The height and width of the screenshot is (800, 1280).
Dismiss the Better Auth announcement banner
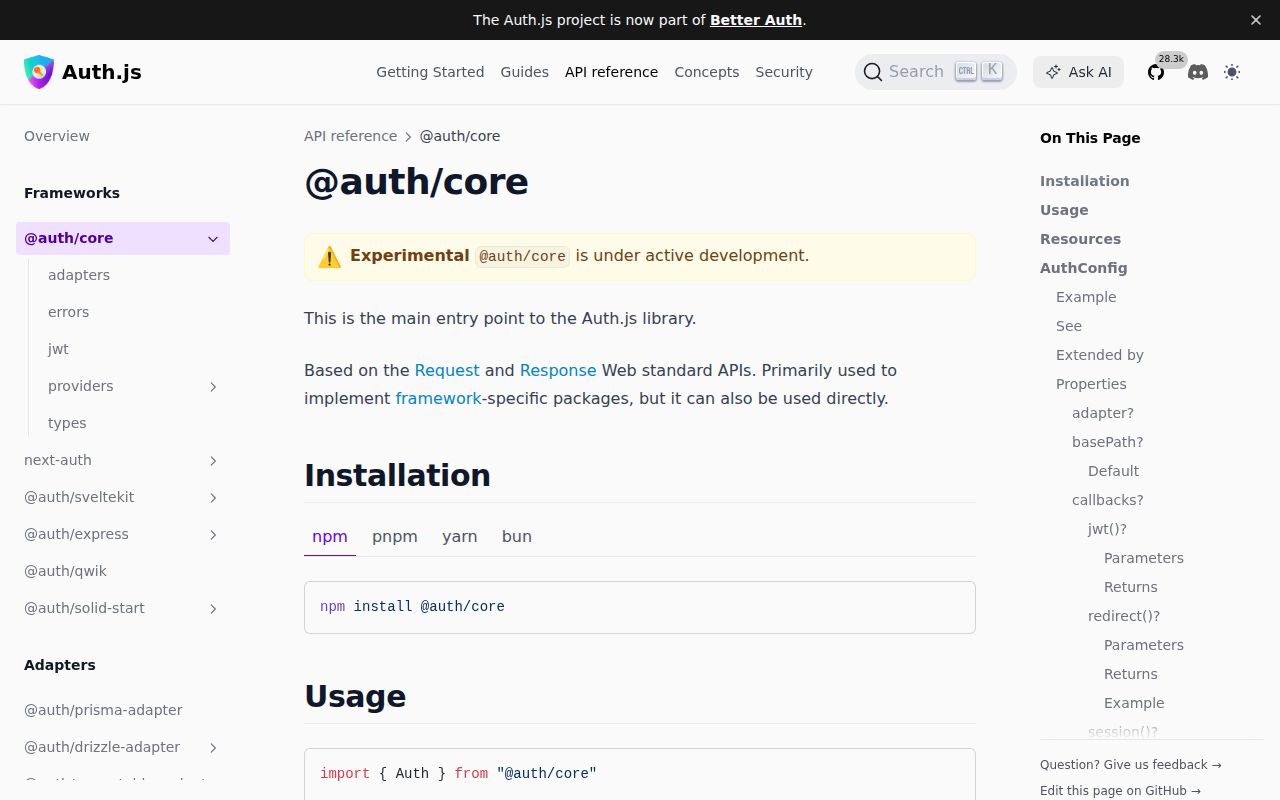click(1256, 20)
